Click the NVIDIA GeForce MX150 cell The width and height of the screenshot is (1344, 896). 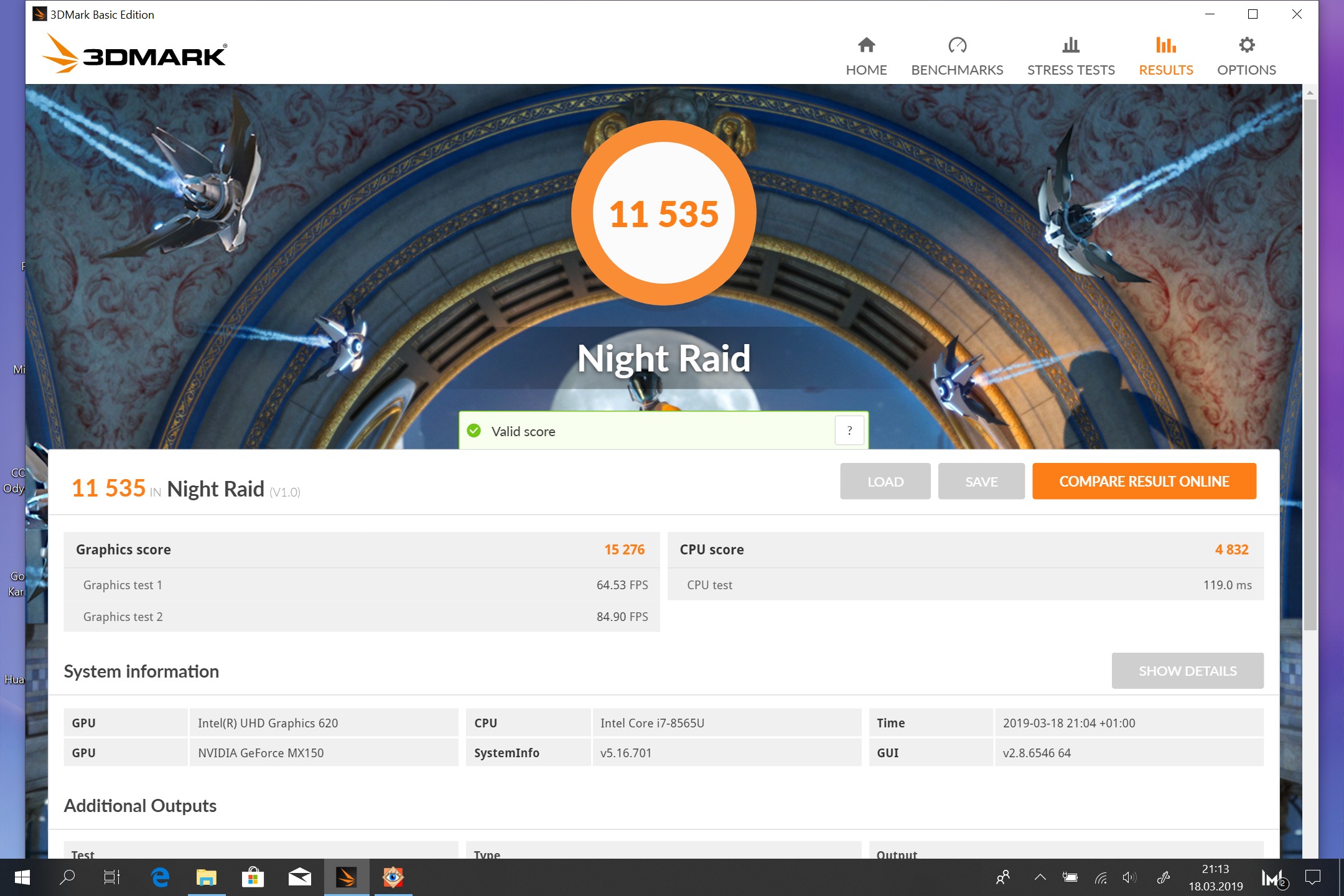pos(324,753)
